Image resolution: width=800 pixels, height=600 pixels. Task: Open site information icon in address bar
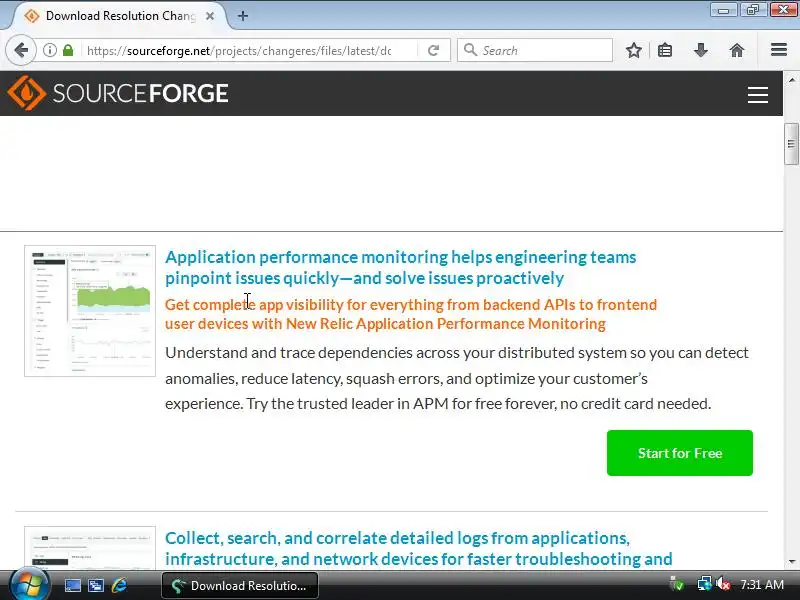49,50
